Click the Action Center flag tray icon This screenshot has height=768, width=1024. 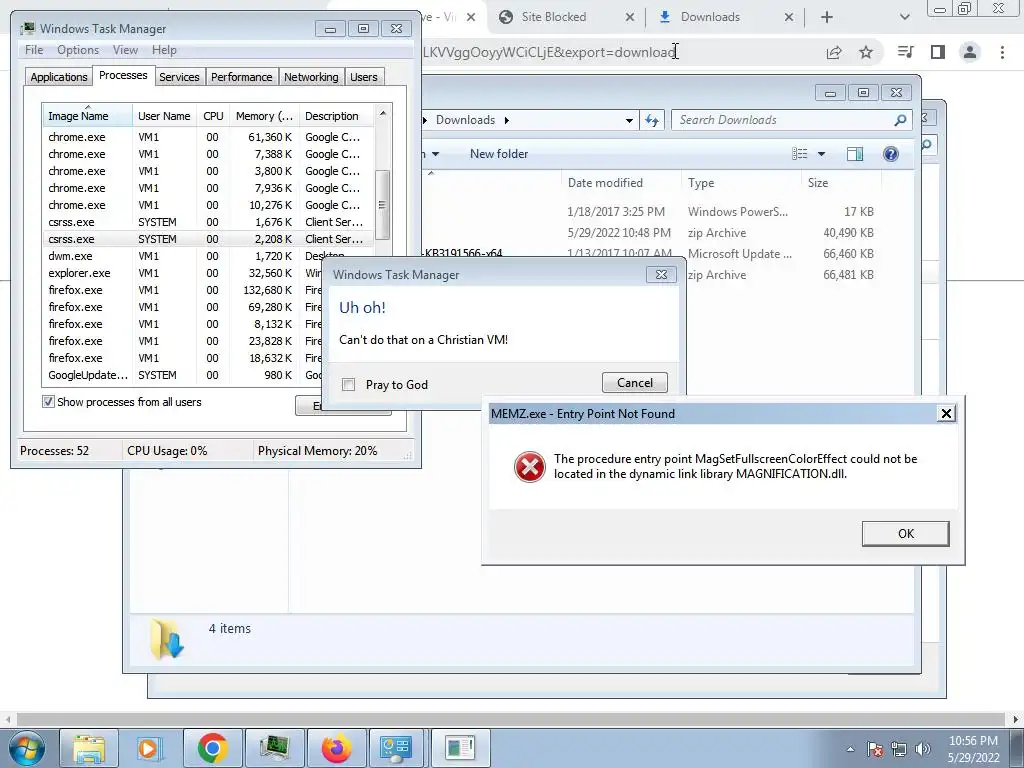click(x=875, y=749)
